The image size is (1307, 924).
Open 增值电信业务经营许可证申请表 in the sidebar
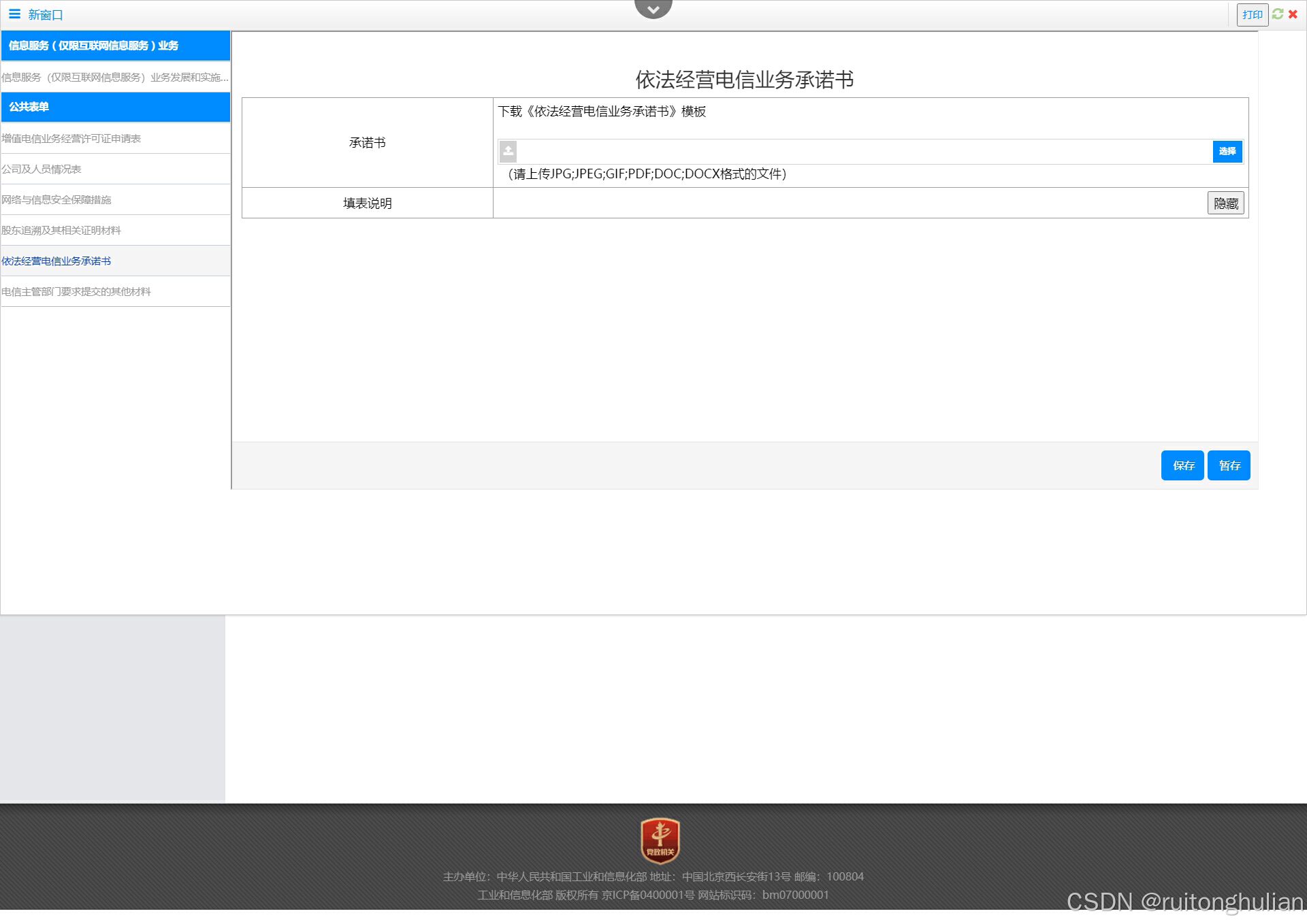(71, 138)
